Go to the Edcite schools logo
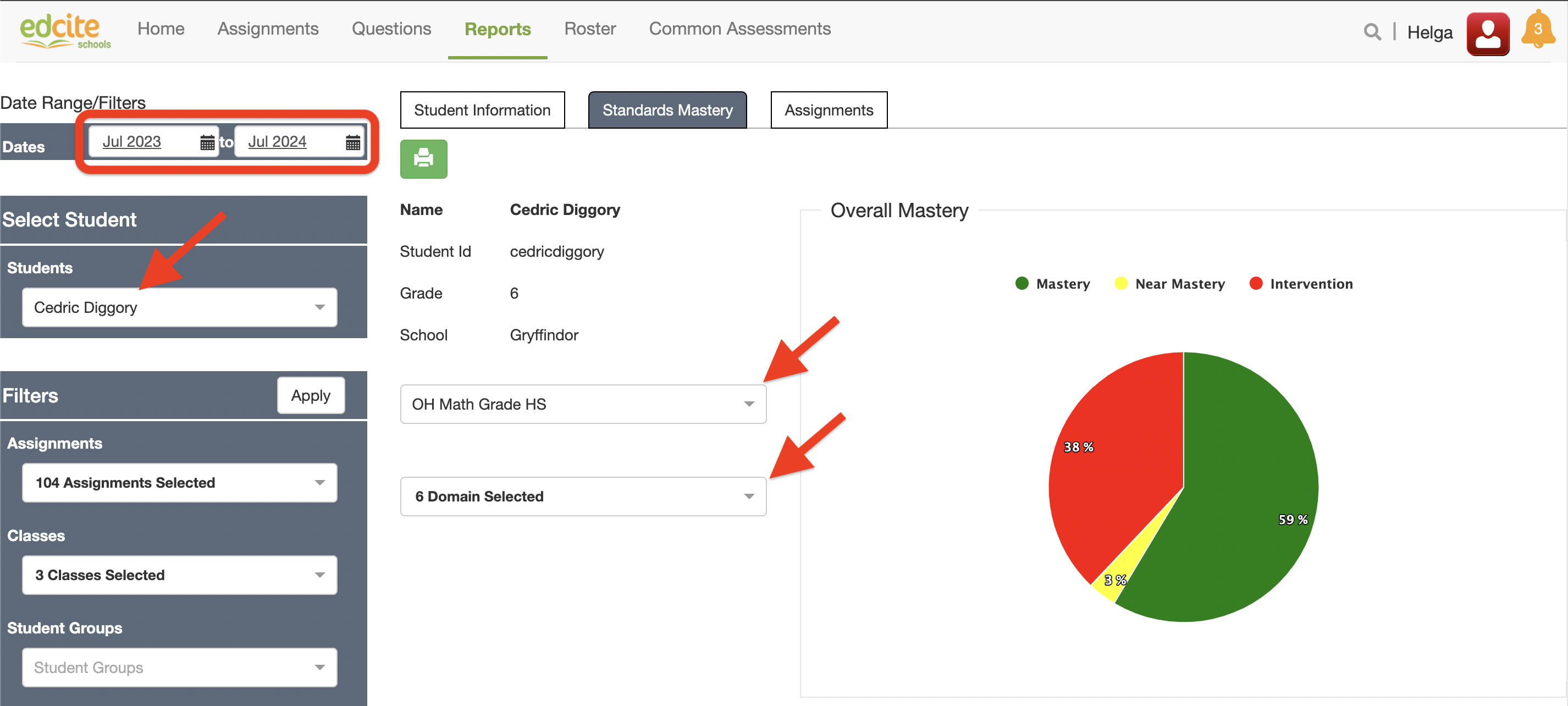 tap(64, 30)
